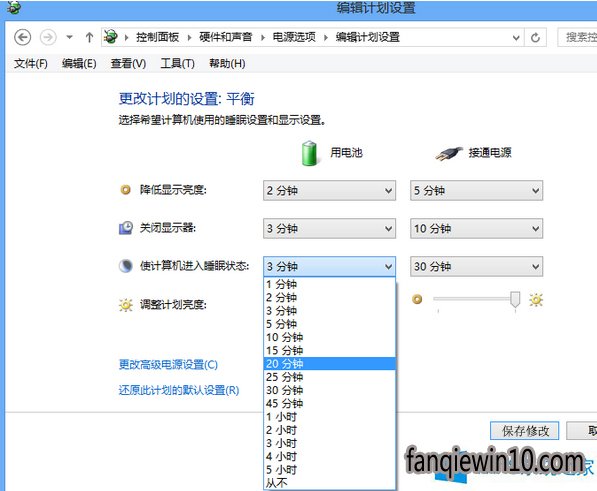The width and height of the screenshot is (597, 491).
Task: Select 1 小时 from the sleep options
Action: coord(330,417)
